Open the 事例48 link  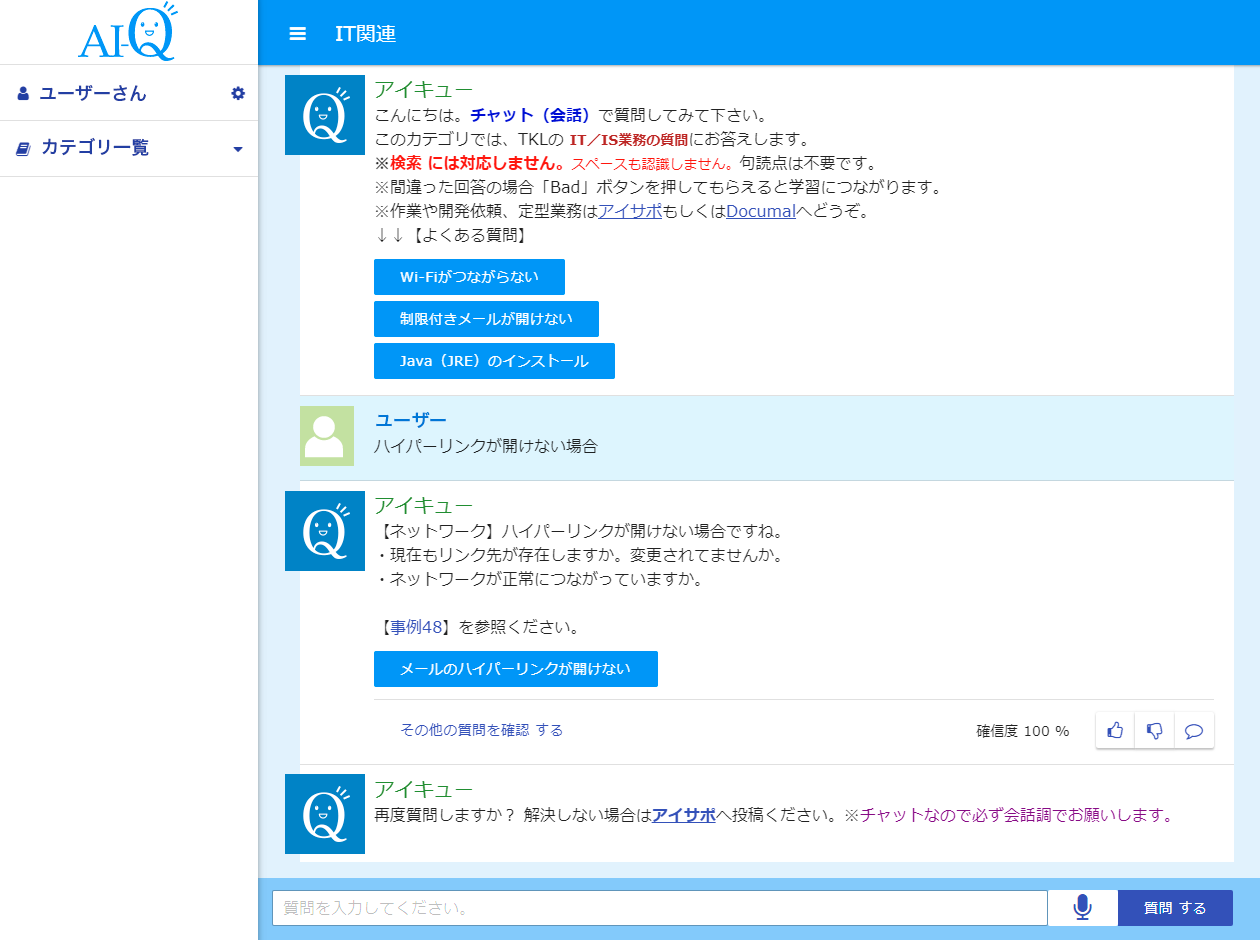click(417, 627)
